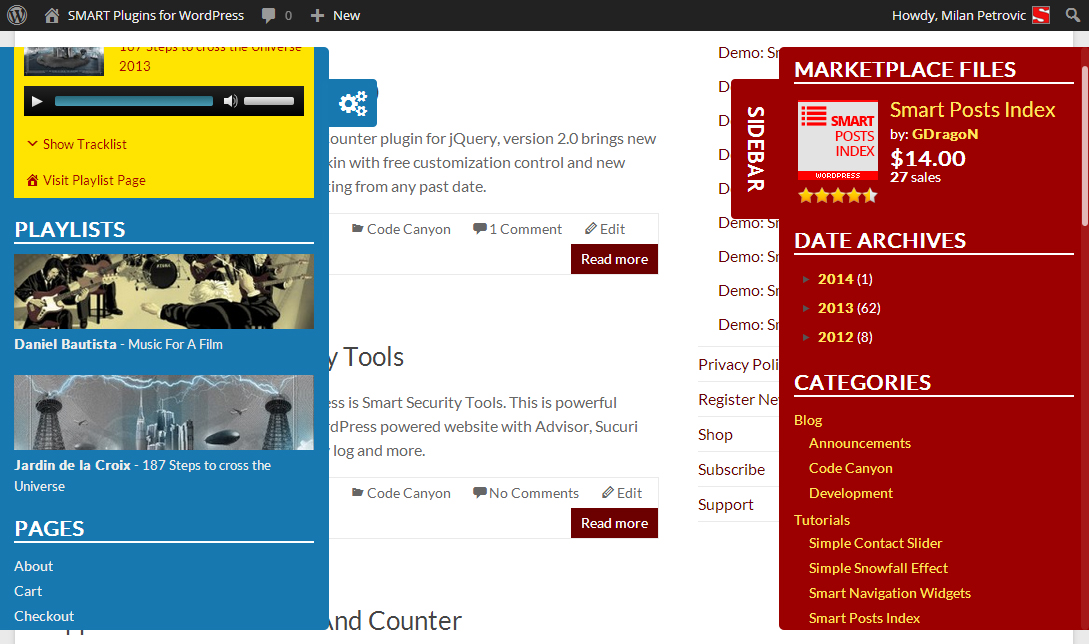The image size is (1089, 644).
Task: Open the admin bar search magnifier
Action: (1073, 15)
